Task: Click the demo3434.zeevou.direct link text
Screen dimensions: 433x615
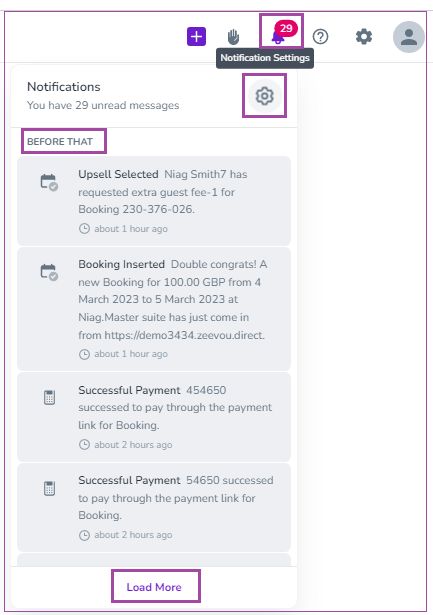Action: 184,335
